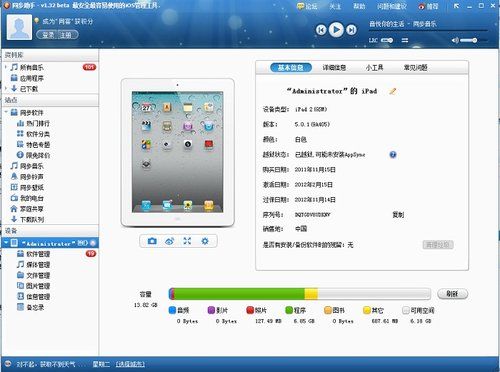Viewport: 500px width, 372px height.
Task: Open 图片管理 picture management item
Action: [x=38, y=286]
